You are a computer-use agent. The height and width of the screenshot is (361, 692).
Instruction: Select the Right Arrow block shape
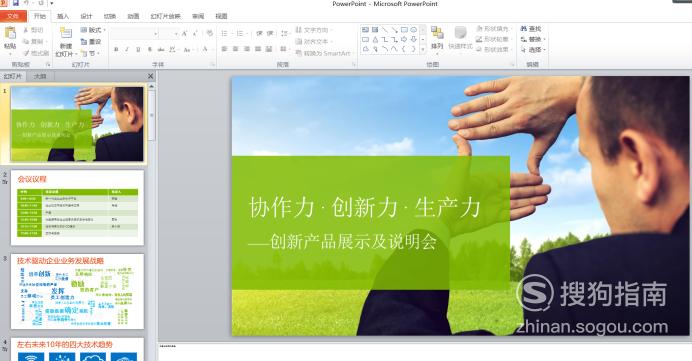(404, 40)
